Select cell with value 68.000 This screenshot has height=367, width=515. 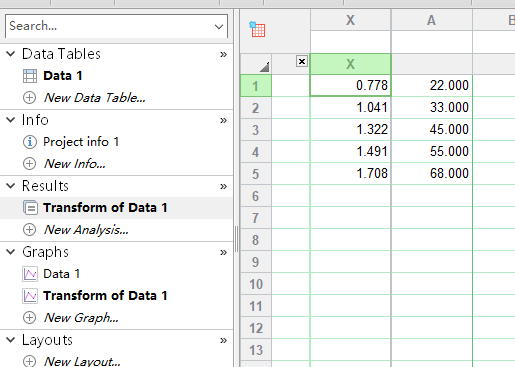(x=432, y=173)
